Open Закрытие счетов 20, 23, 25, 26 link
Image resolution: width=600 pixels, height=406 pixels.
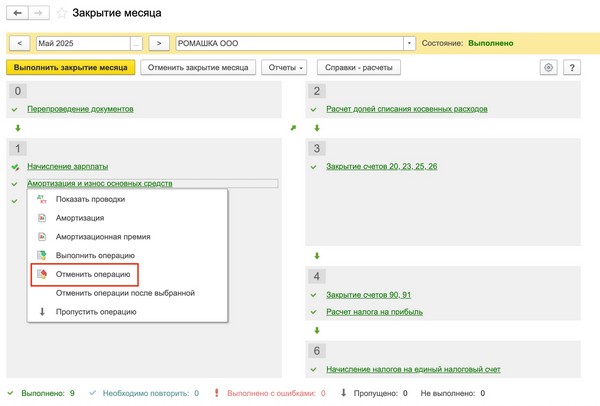(381, 166)
